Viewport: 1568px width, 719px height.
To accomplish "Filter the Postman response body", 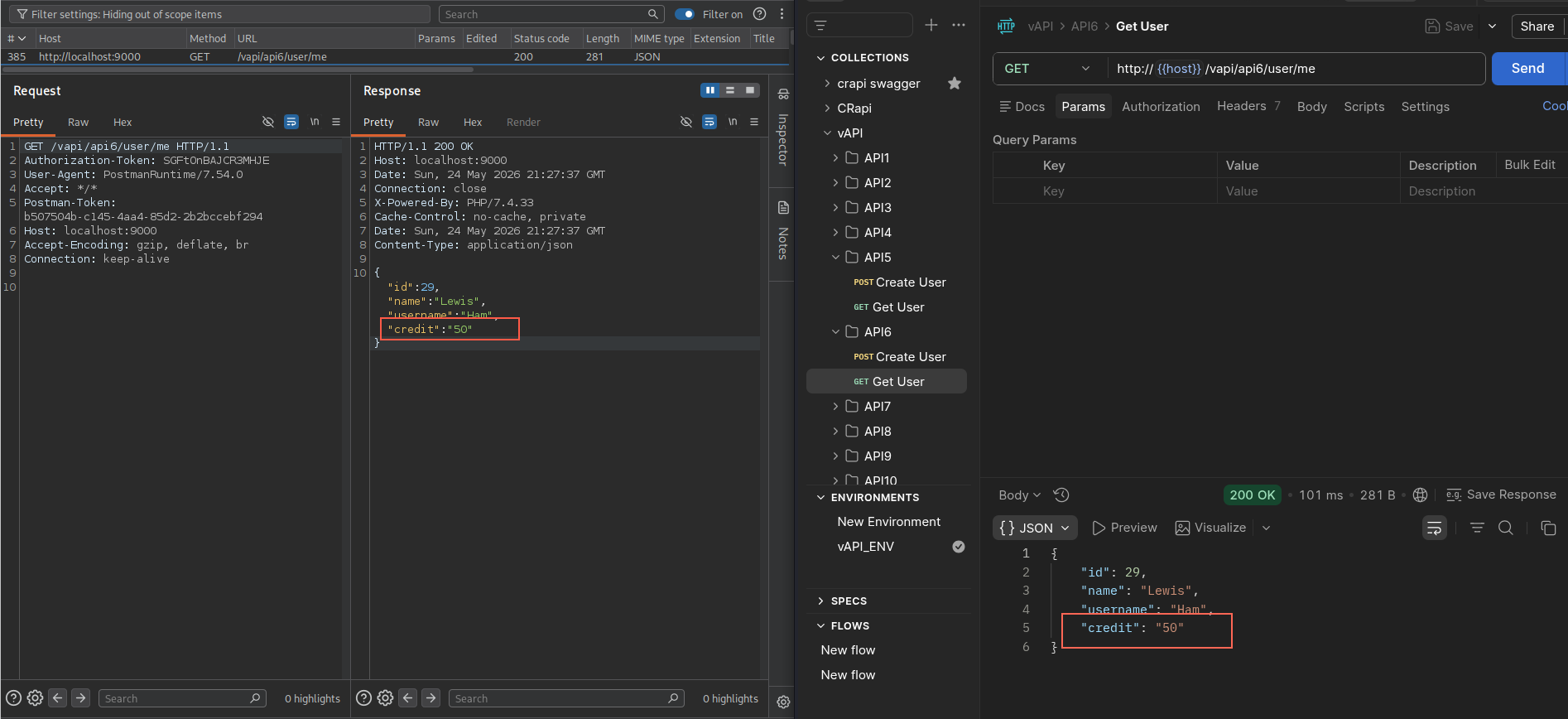I will click(1477, 528).
